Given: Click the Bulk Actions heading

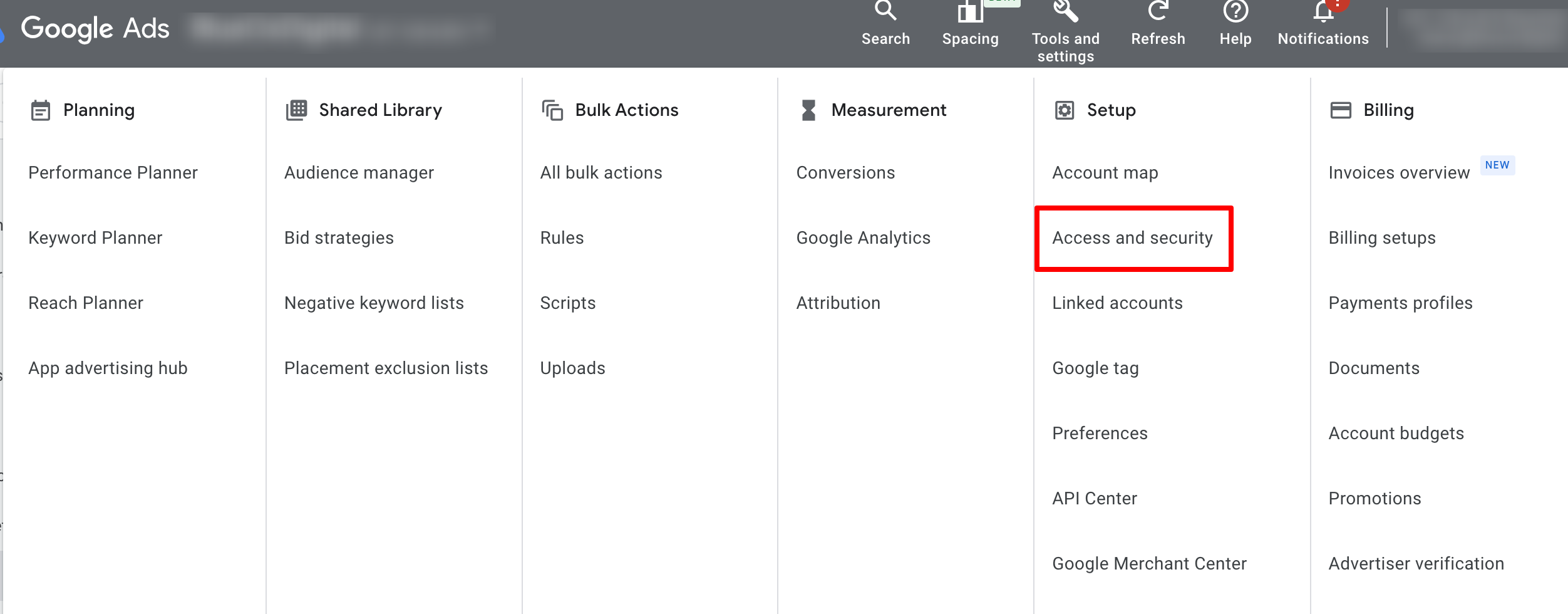Looking at the screenshot, I should [626, 110].
